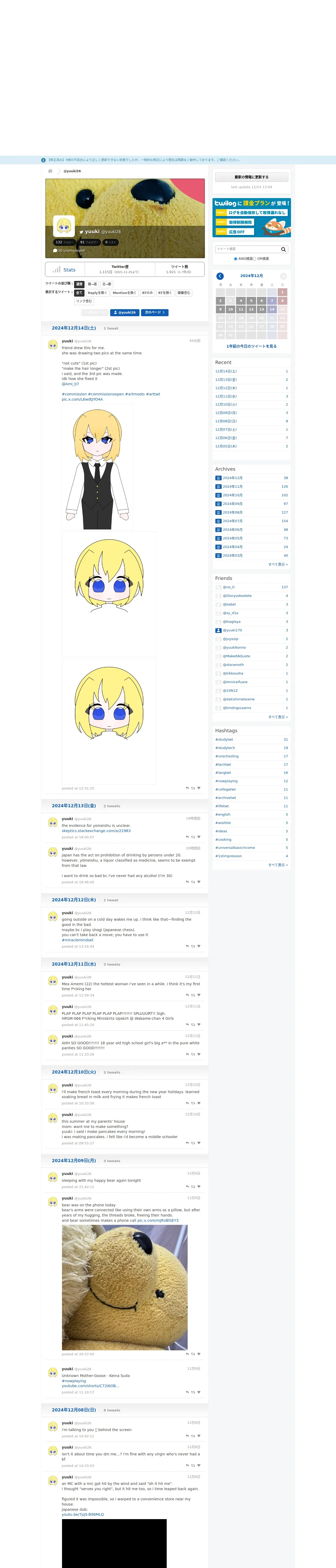Image resolution: width=336 pixels, height=1568 pixels.
Task: Open the yellow bear photo thumbnail
Action: click(124, 1287)
